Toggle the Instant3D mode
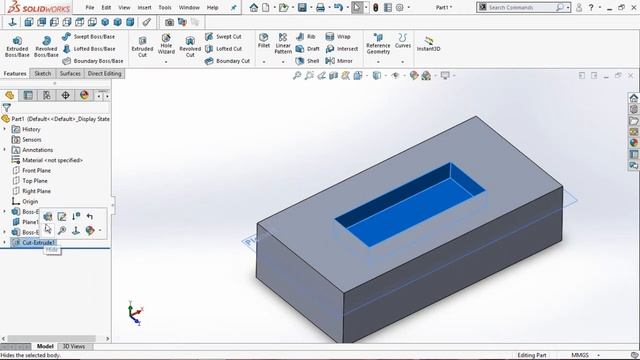The image size is (640, 360). (429, 44)
